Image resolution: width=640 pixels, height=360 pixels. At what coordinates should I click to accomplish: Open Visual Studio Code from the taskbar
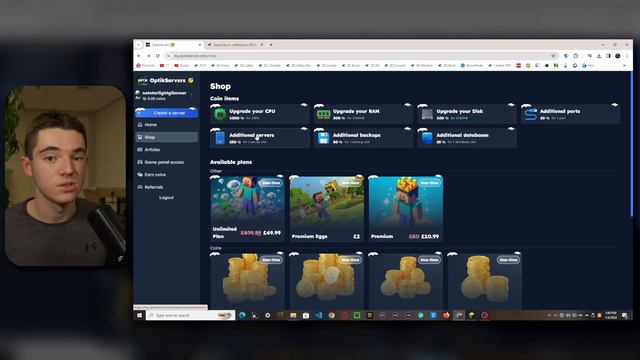319,315
